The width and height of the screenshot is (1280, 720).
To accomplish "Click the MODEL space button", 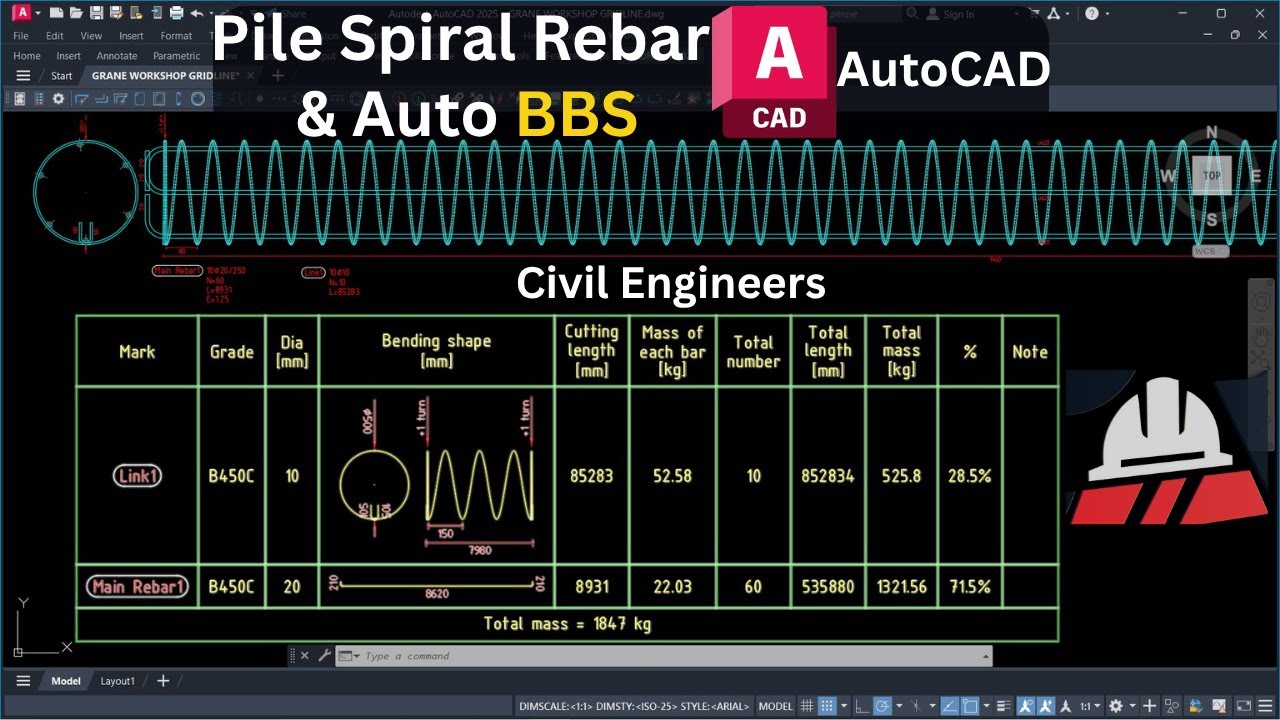I will pos(776,706).
